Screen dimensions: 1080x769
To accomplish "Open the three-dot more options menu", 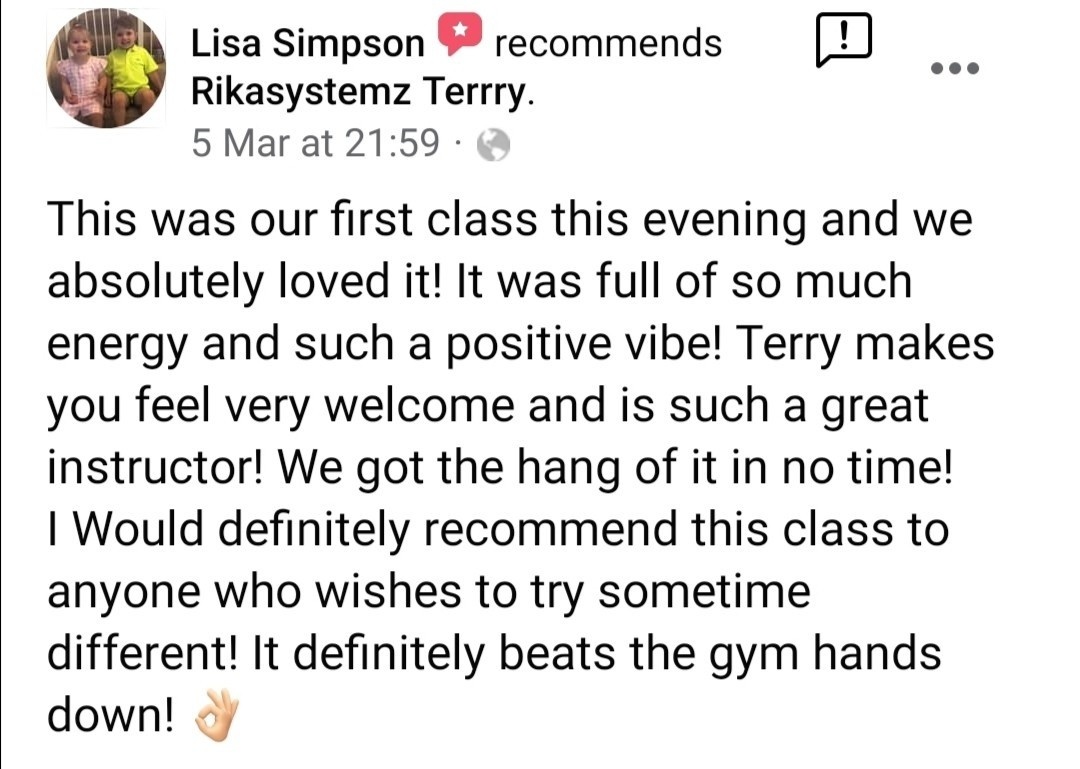I will pyautogui.click(x=955, y=68).
